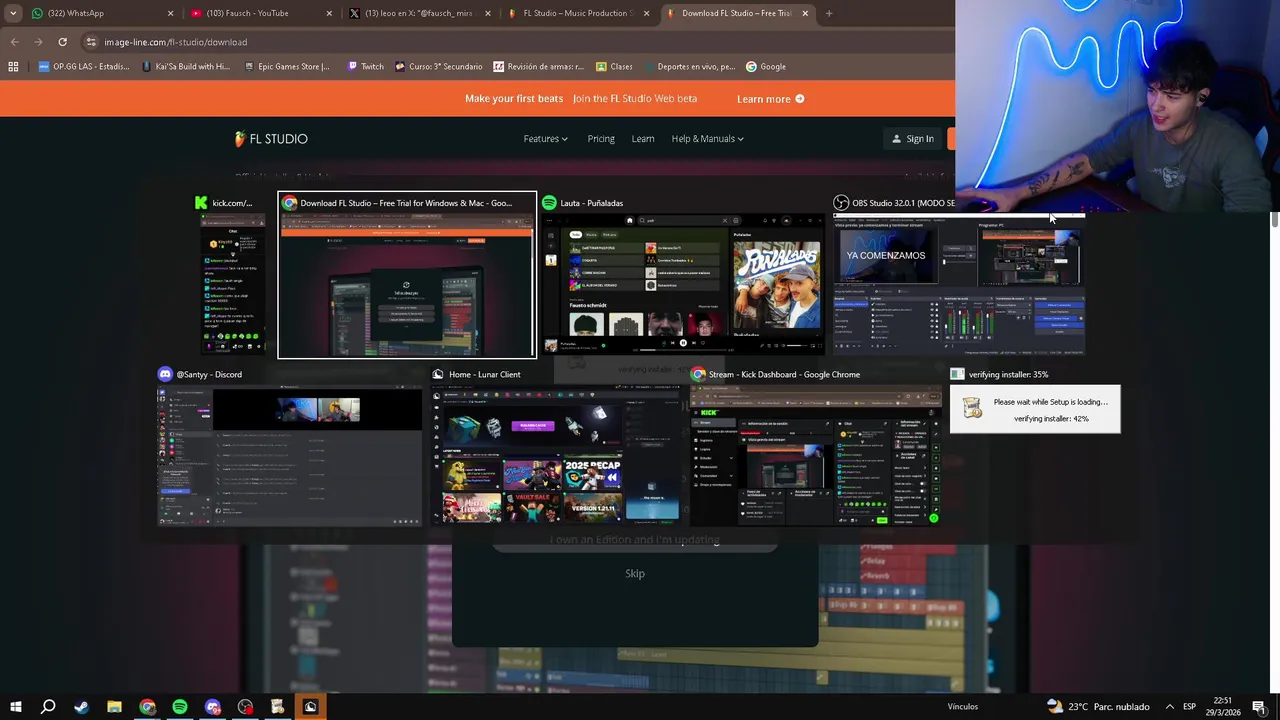This screenshot has width=1280, height=720.
Task: Go back in Chrome
Action: click(x=14, y=42)
